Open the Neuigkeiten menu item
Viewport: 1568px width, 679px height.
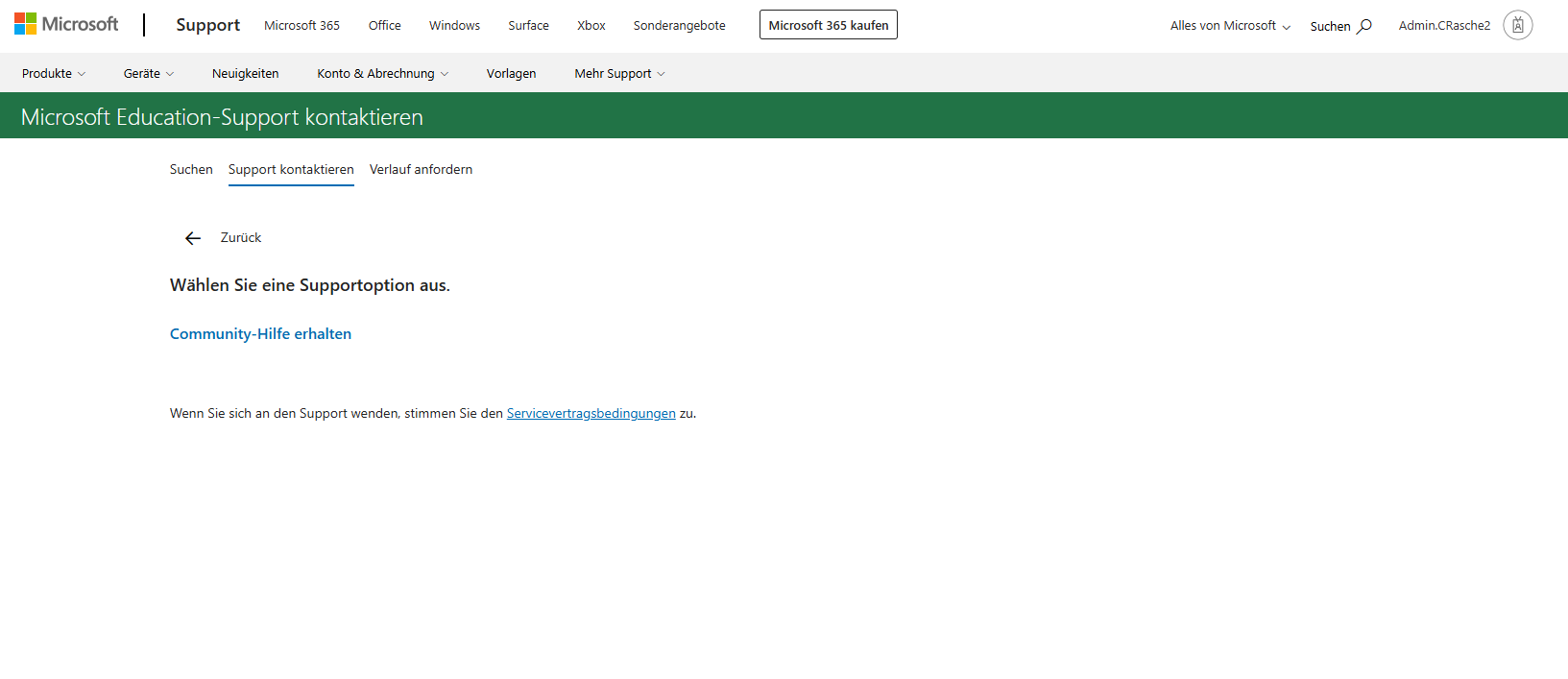coord(246,74)
